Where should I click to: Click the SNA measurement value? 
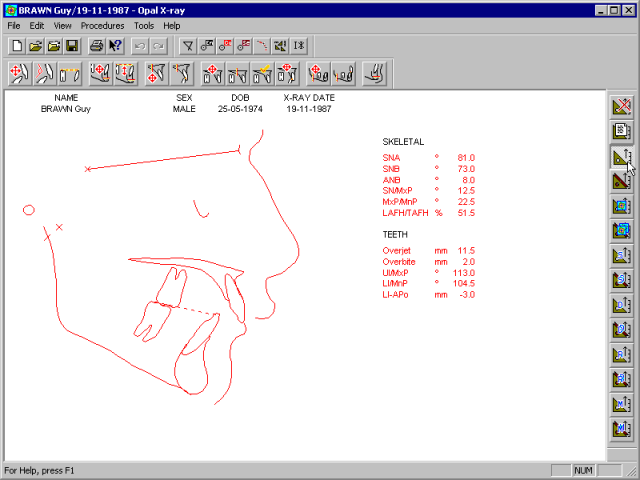click(466, 158)
